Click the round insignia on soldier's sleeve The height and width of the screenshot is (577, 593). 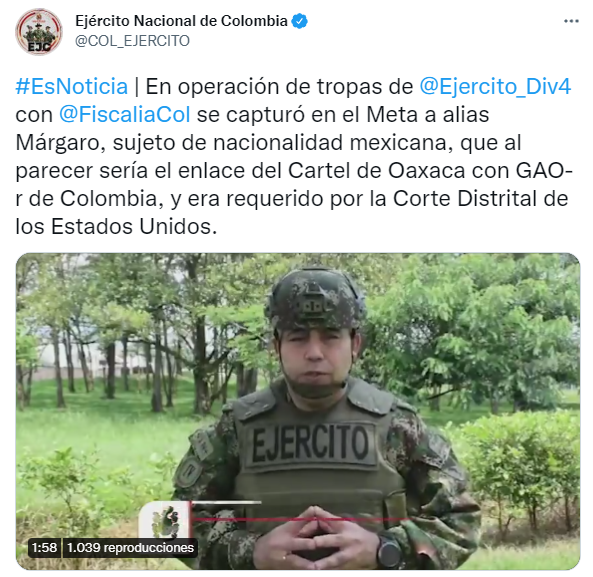(188, 472)
